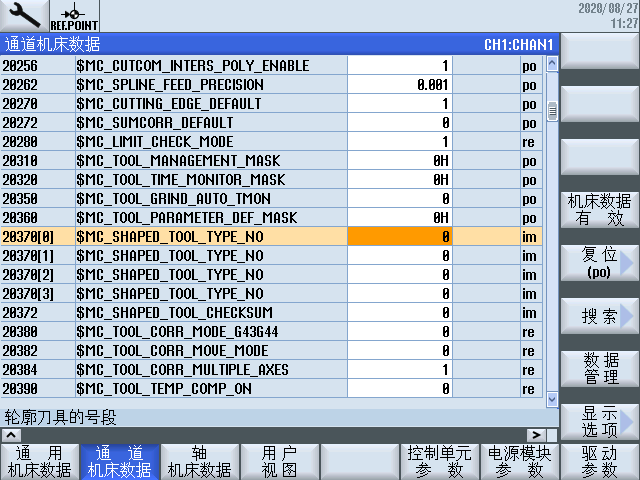This screenshot has width=640, height=480.
Task: Click the vertical scrollbar up arrow
Action: click(552, 64)
